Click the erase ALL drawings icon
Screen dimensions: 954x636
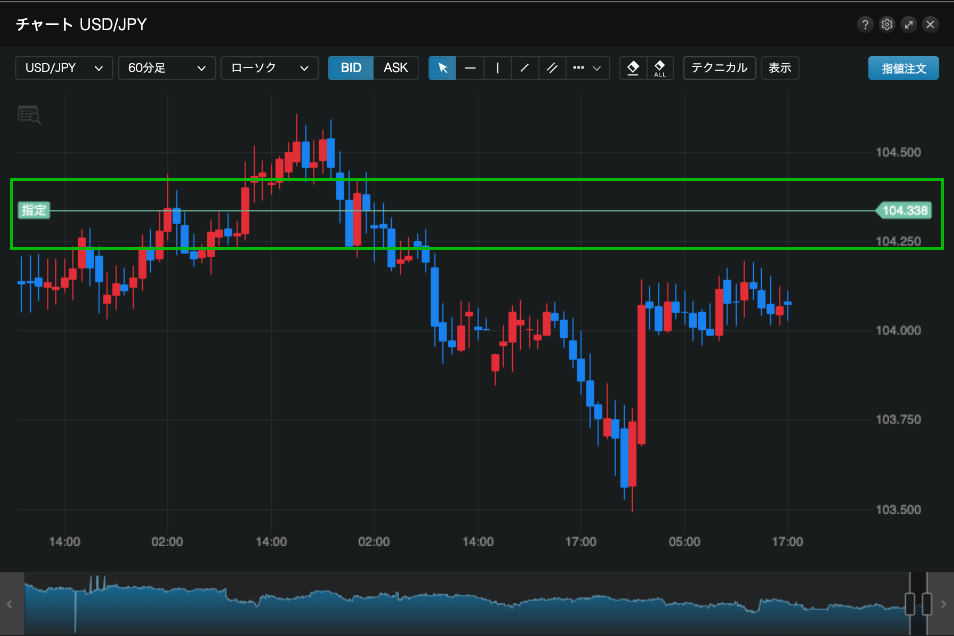659,68
